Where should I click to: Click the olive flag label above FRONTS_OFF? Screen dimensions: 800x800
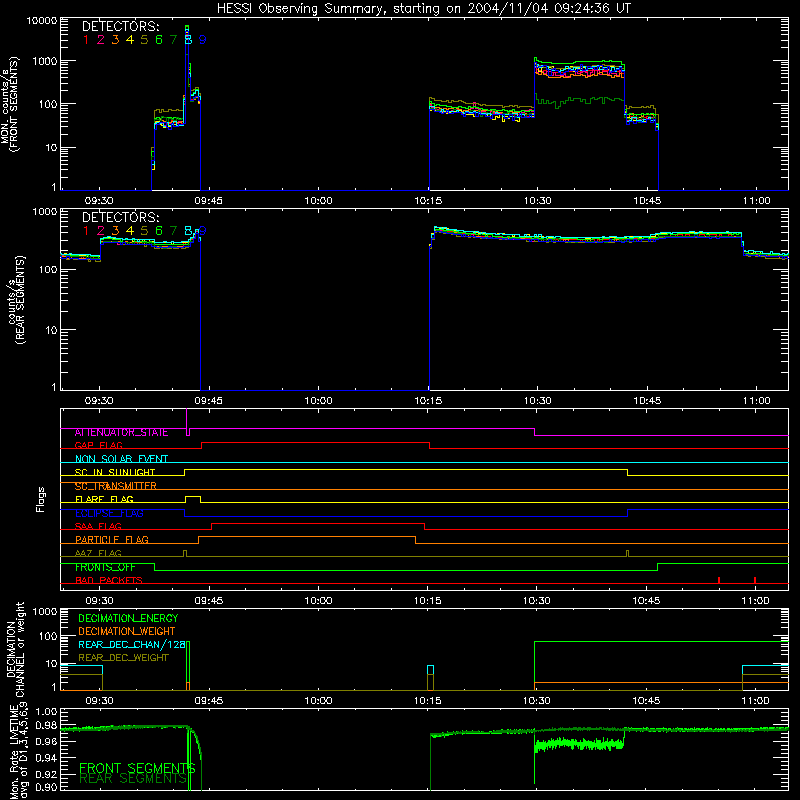click(x=98, y=554)
